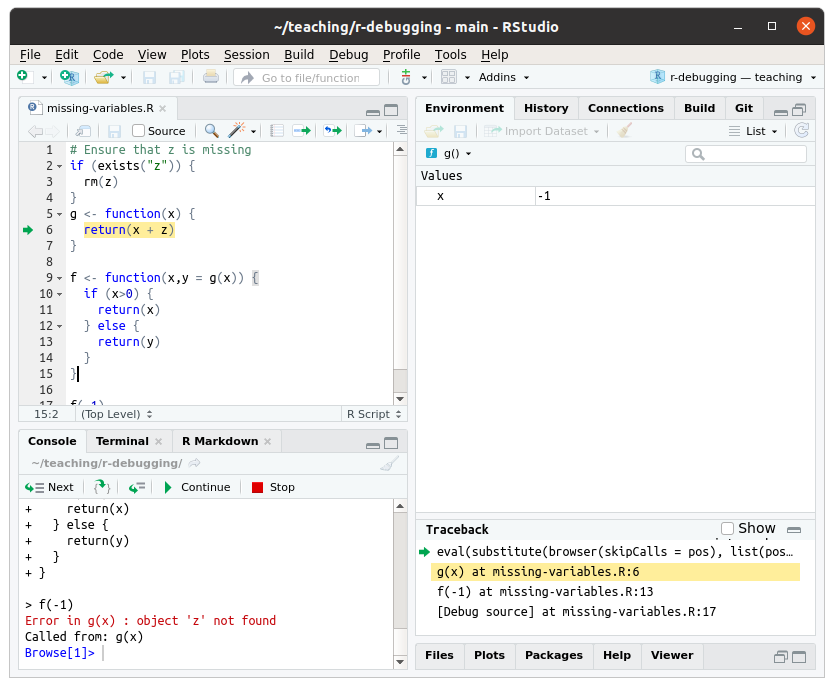Click the Environment search box
The height and width of the screenshot is (687, 834).
746,154
